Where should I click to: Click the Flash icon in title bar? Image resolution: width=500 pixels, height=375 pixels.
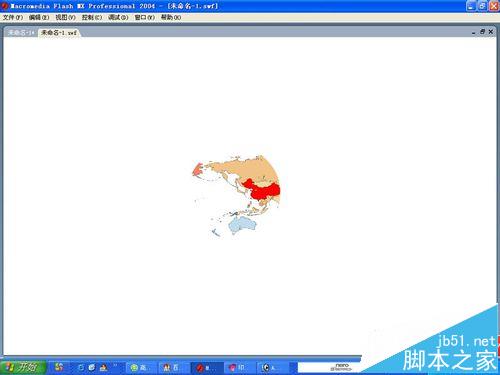tap(5, 6)
